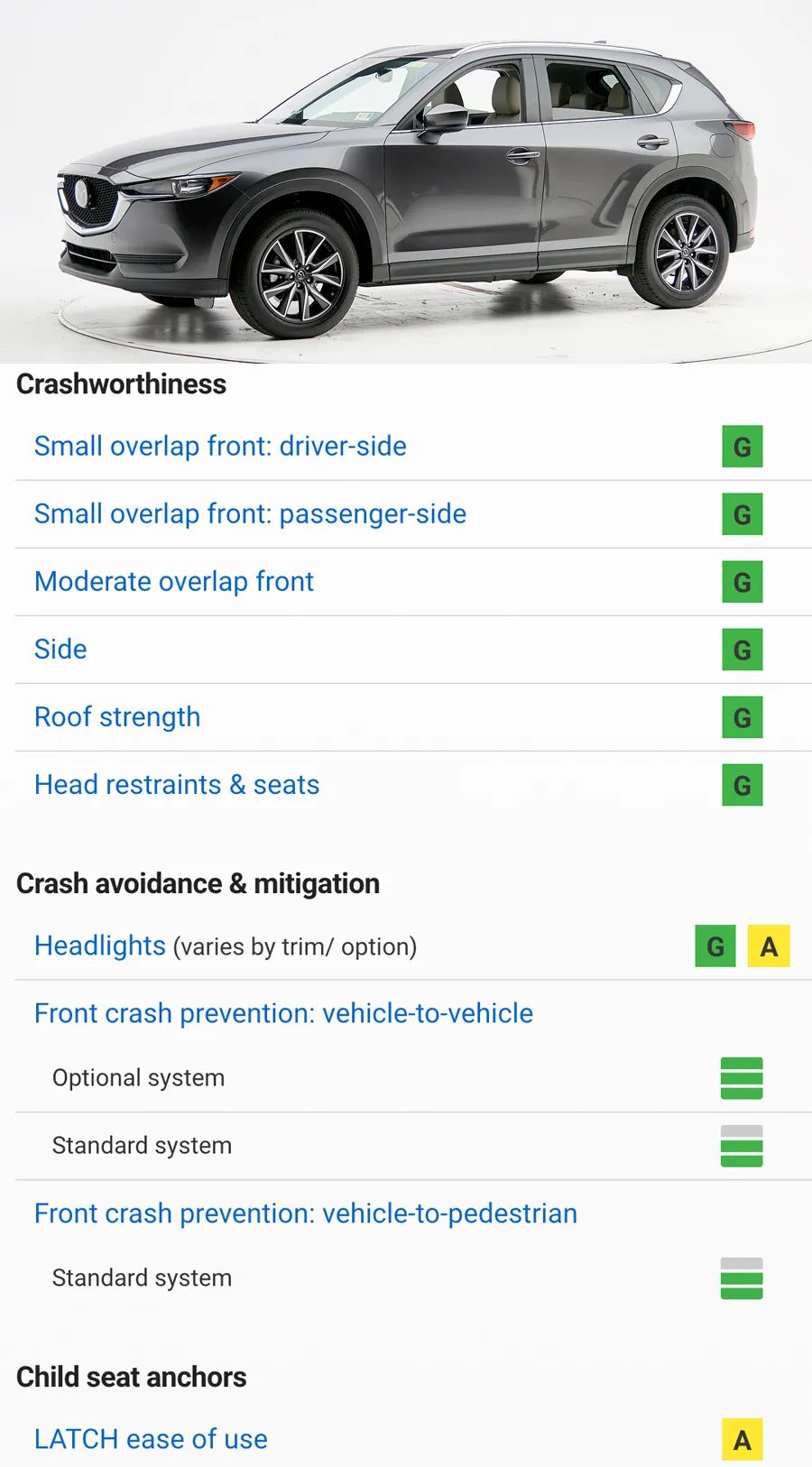
Task: Click the Good rating badge for driver-side small overlap
Action: coord(743,447)
